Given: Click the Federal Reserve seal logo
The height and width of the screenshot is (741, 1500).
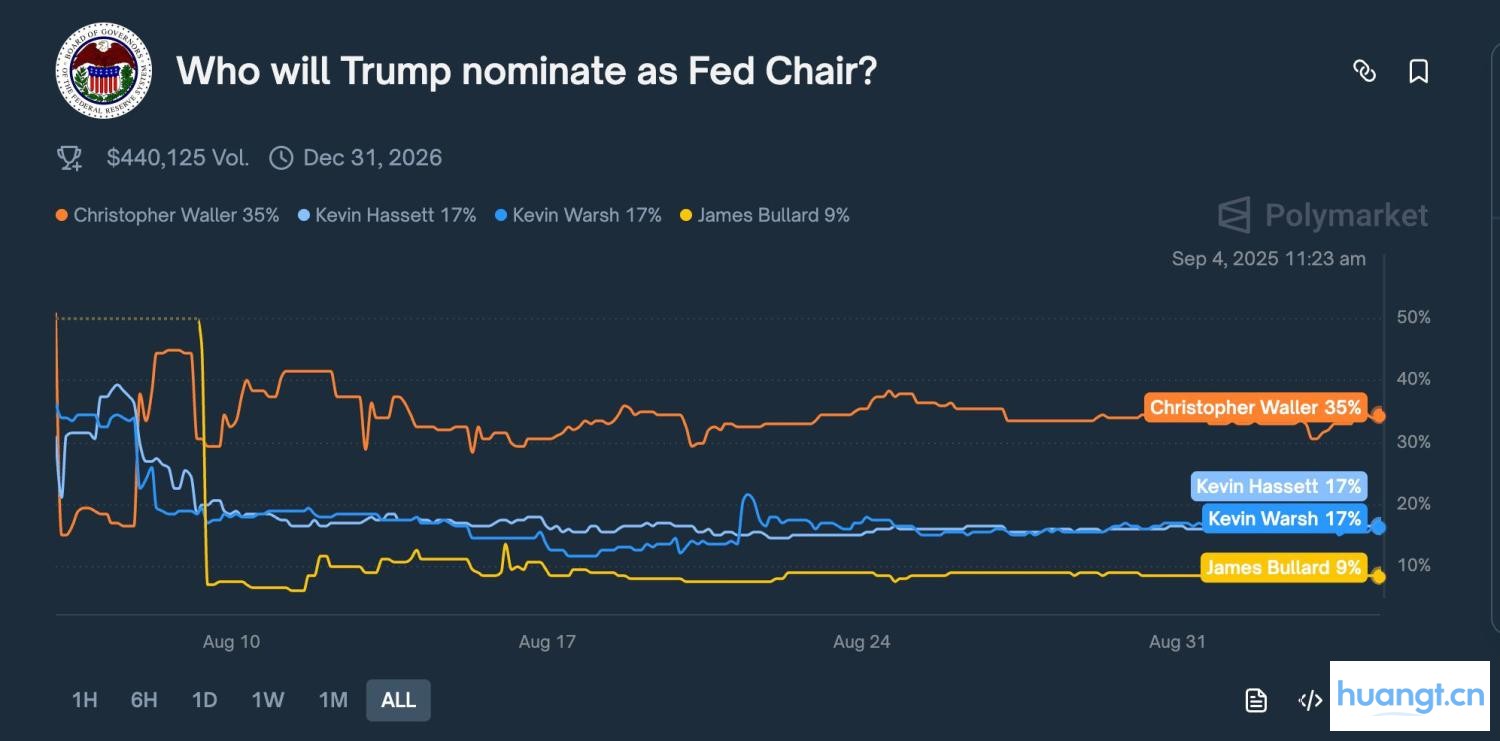Looking at the screenshot, I should coord(104,70).
